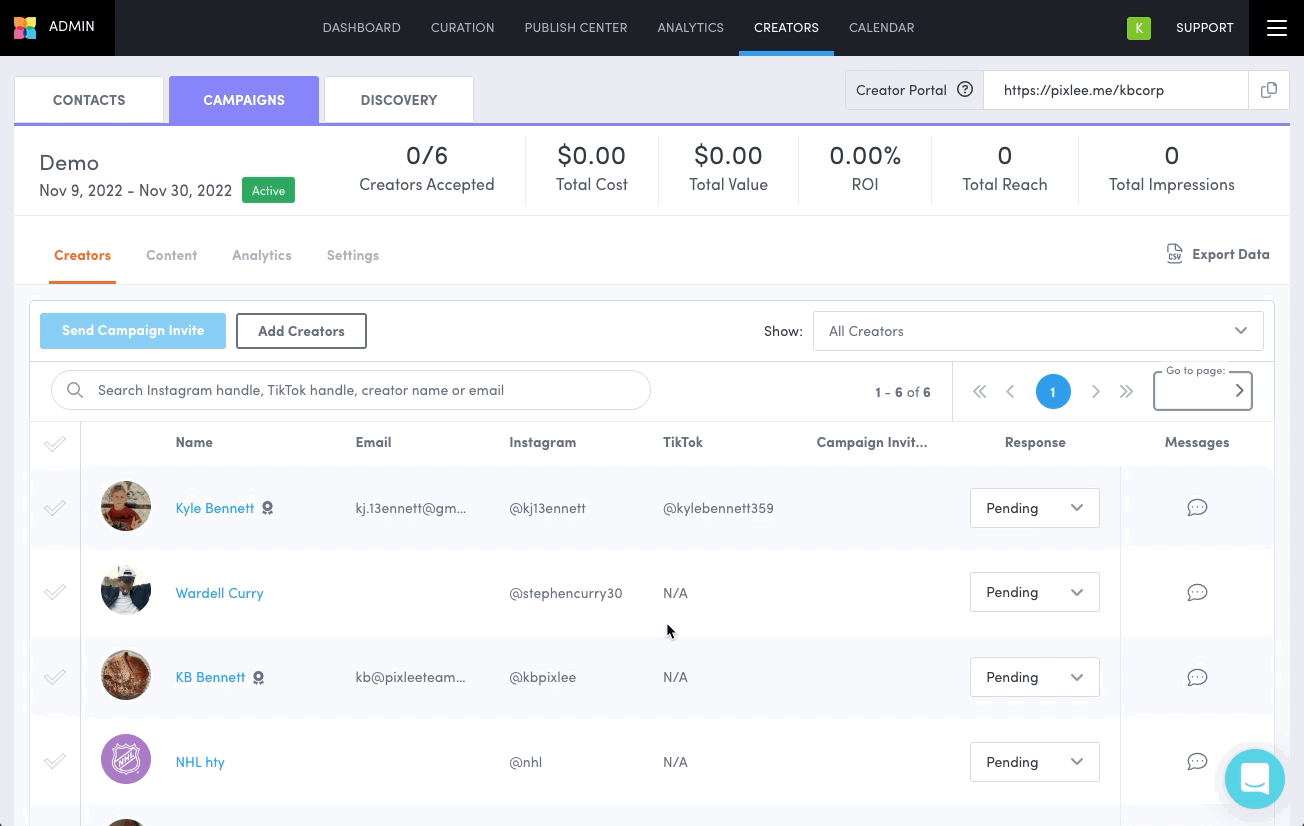The height and width of the screenshot is (826, 1304).
Task: Open messages for Wardell Curry
Action: click(x=1196, y=593)
